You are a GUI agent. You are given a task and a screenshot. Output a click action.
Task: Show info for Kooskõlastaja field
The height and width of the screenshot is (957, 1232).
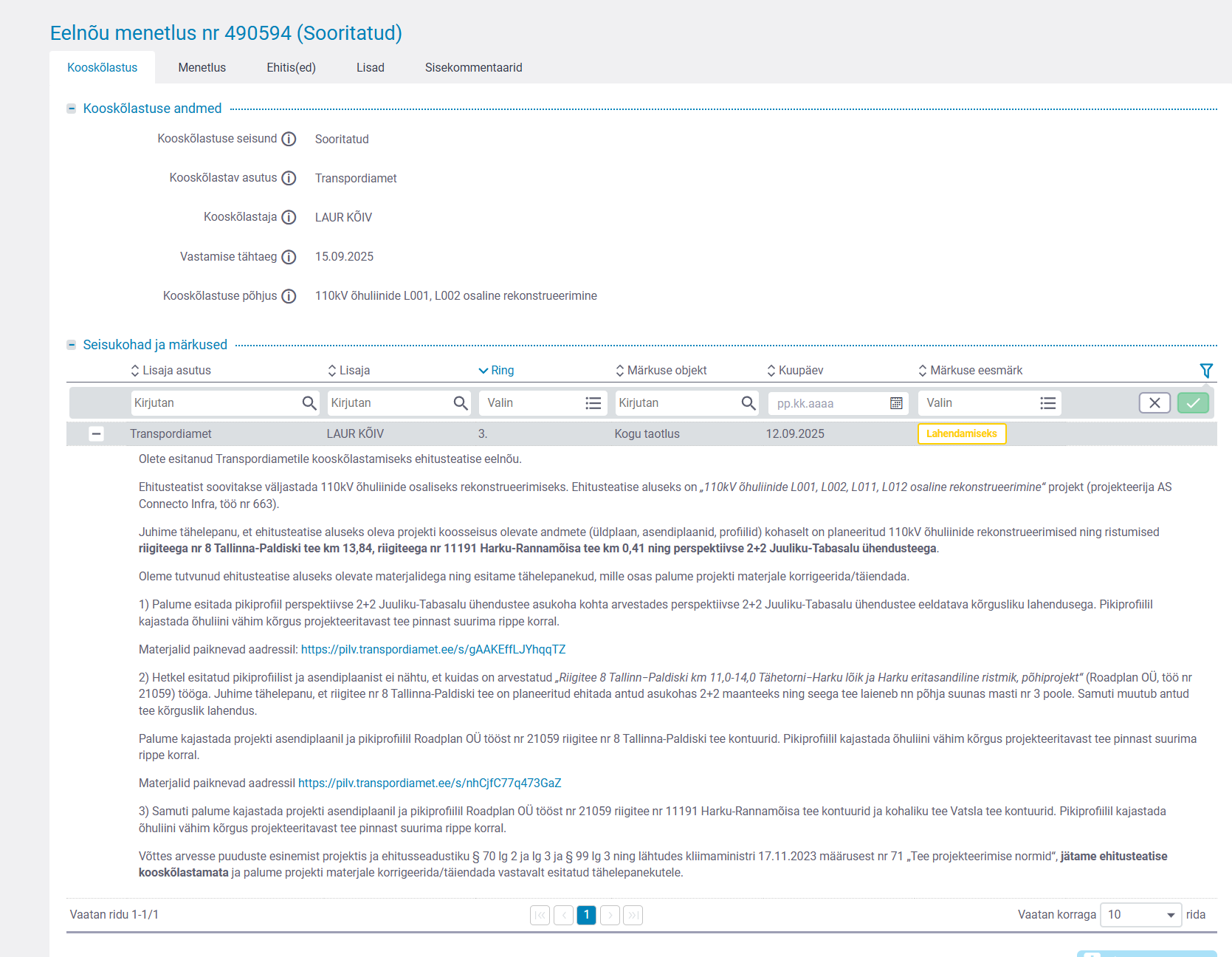[x=289, y=217]
